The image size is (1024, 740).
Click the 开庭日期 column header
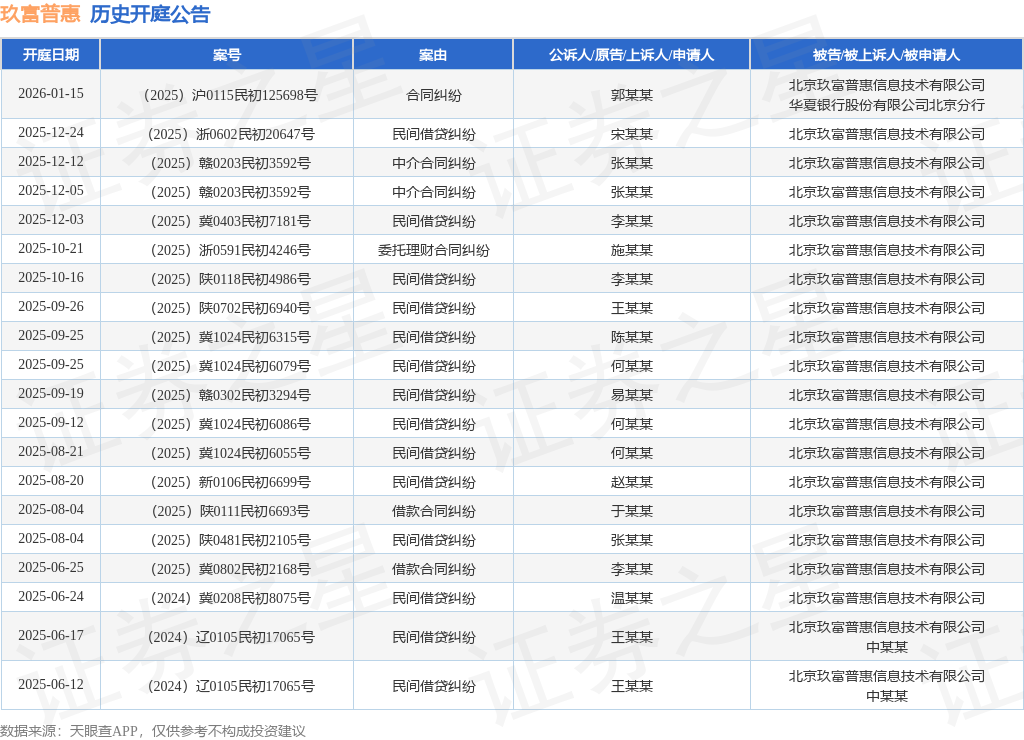(x=50, y=55)
